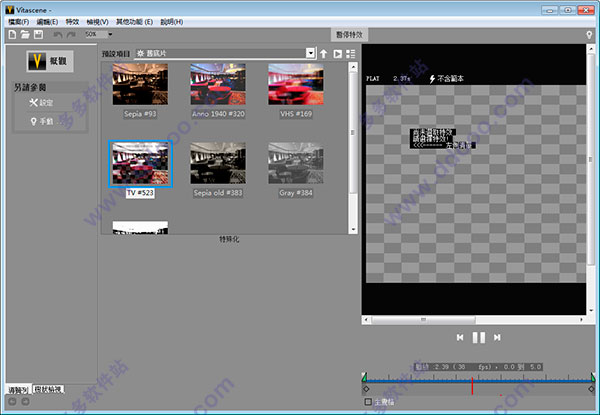Click the 'Sepia #93' label text

[x=140, y=114]
